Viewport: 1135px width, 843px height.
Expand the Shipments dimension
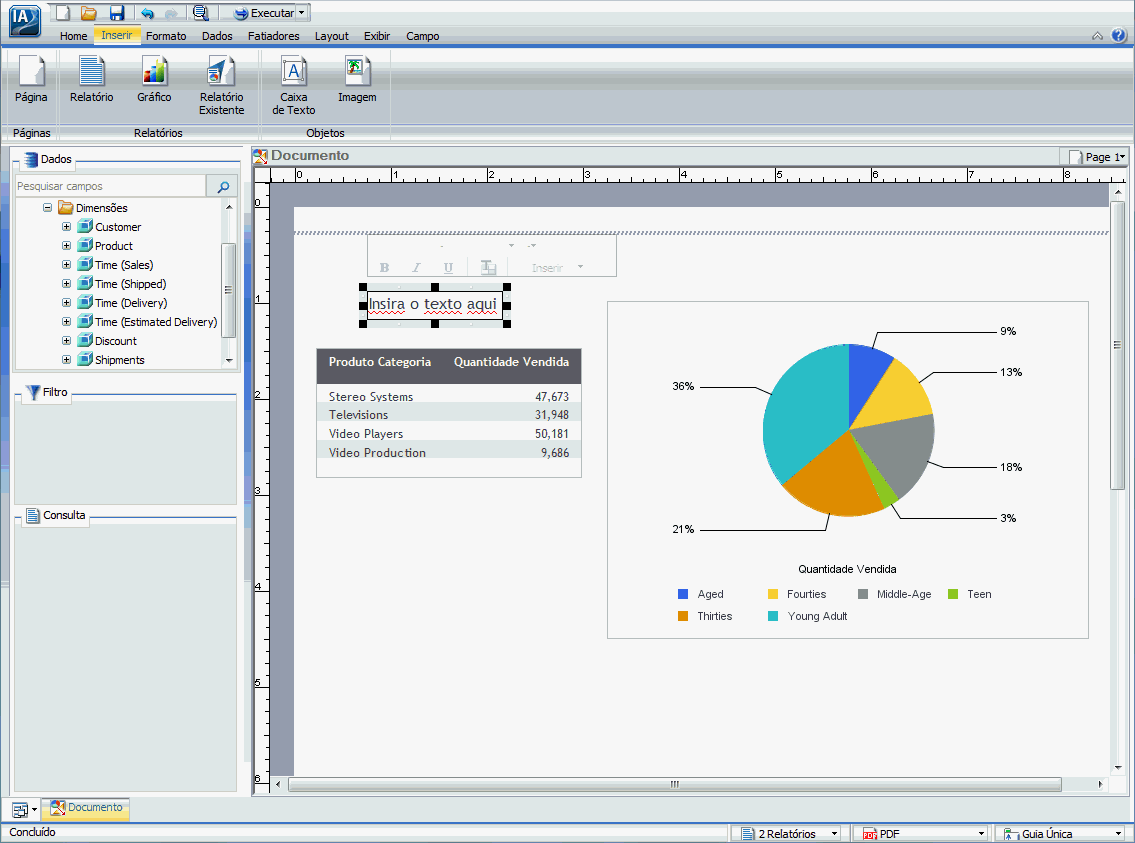(66, 360)
